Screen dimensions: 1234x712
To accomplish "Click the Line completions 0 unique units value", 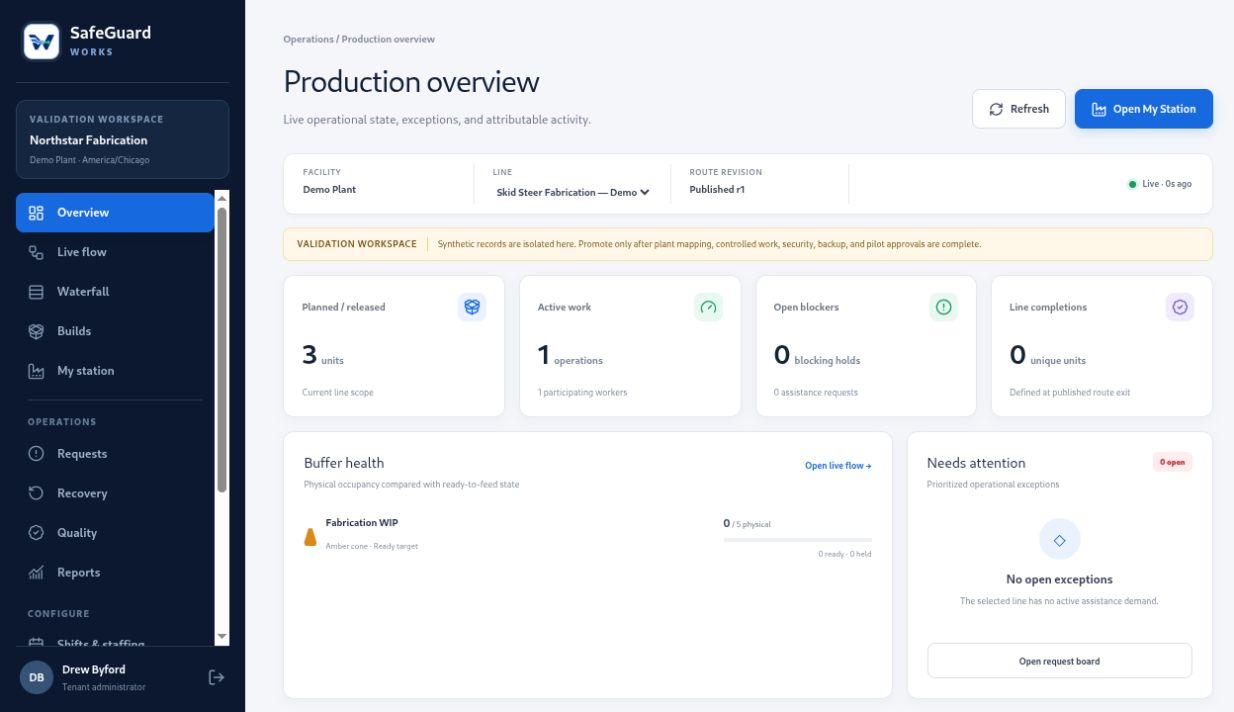I will coord(1048,355).
